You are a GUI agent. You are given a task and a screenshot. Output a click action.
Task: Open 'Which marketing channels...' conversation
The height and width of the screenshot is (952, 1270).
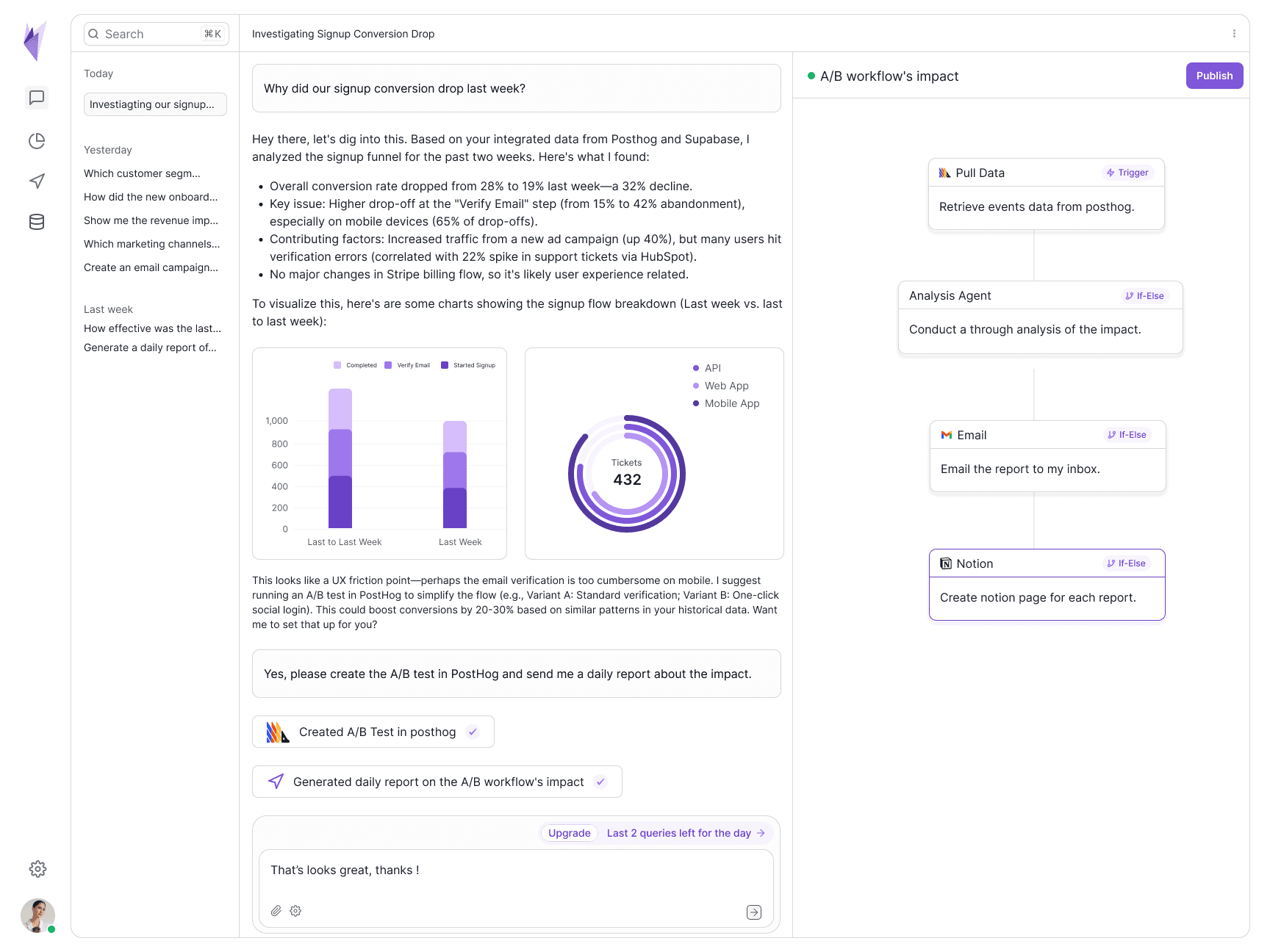[x=152, y=244]
